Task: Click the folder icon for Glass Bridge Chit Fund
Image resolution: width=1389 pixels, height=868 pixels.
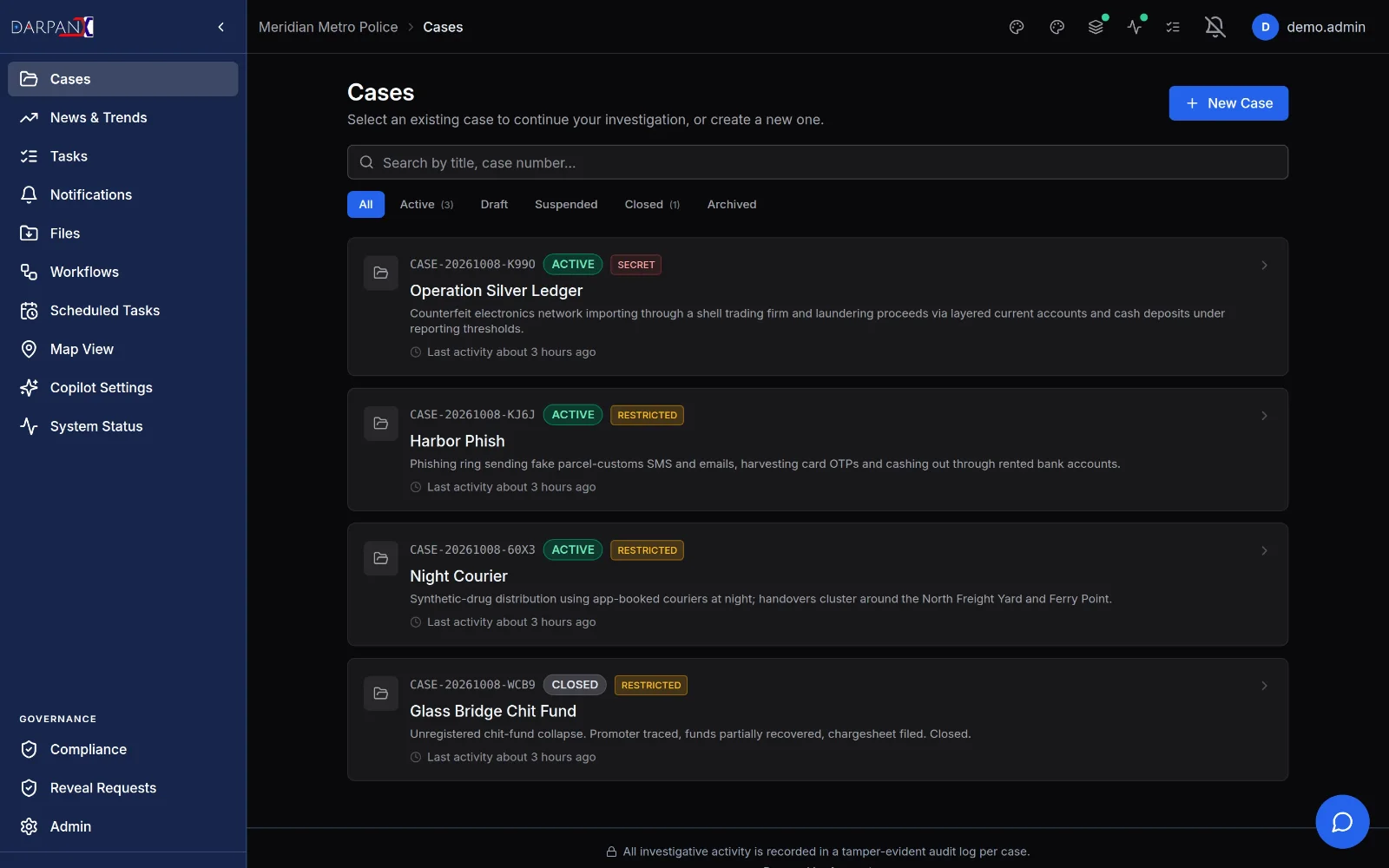Action: click(380, 694)
